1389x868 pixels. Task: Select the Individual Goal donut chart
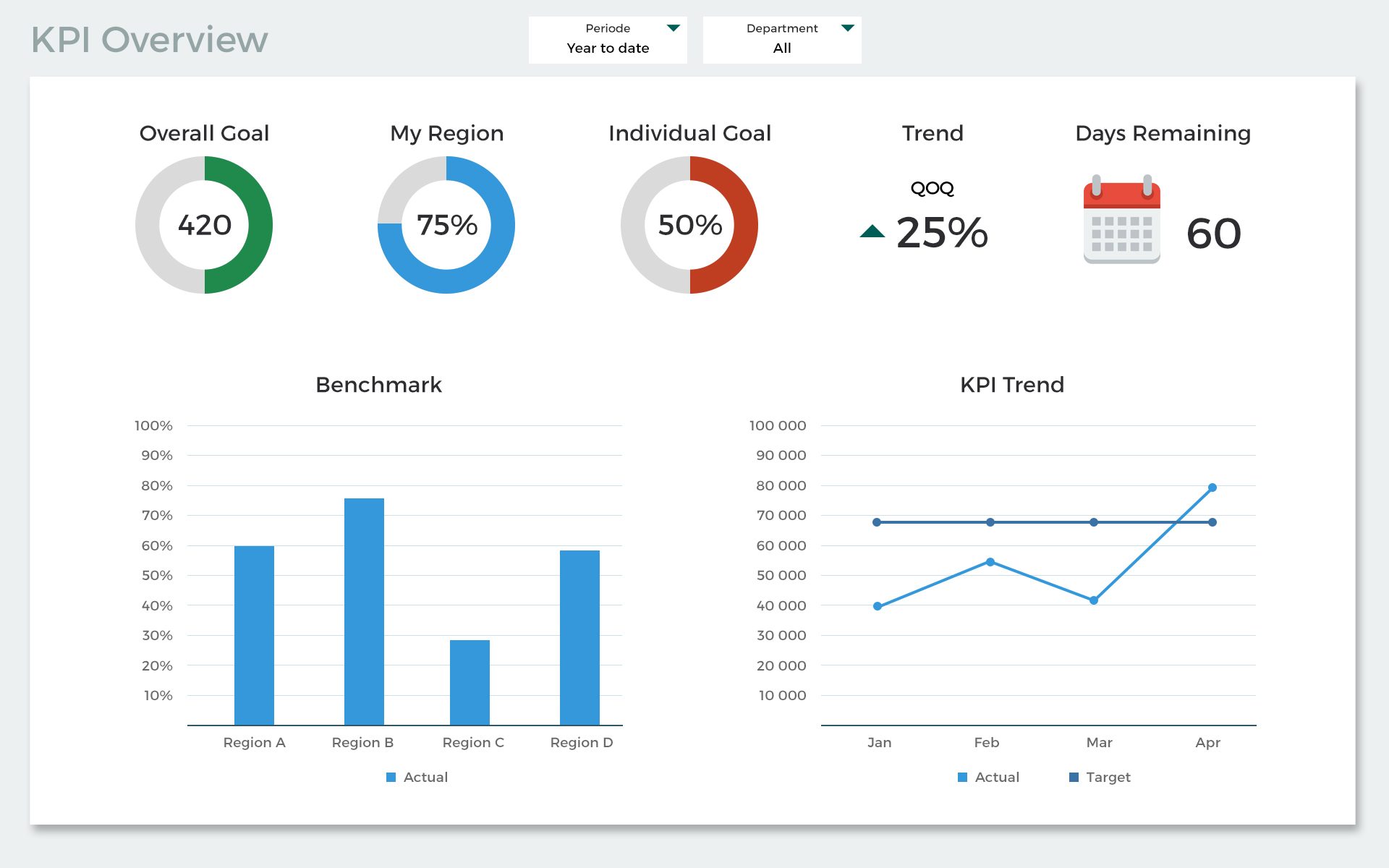click(x=689, y=225)
